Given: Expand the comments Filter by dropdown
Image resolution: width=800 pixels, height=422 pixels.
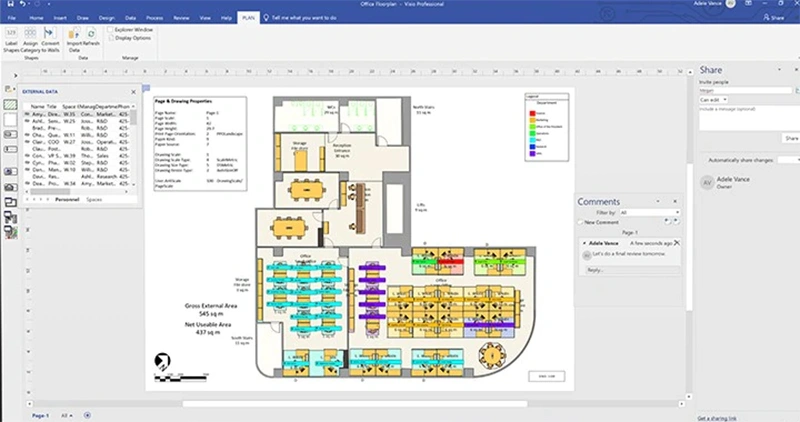Looking at the screenshot, I should pyautogui.click(x=650, y=213).
